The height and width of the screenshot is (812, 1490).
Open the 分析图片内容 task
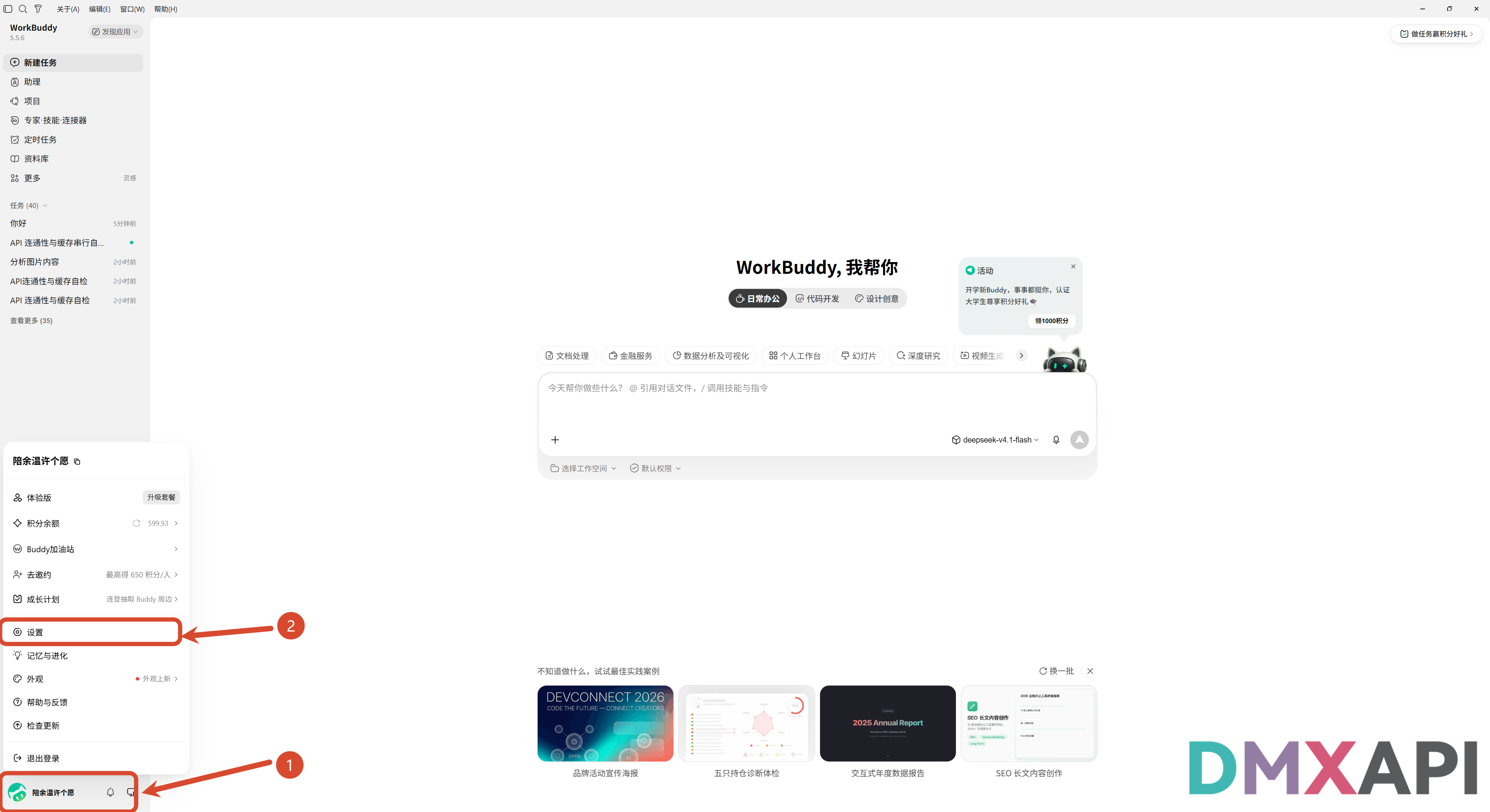tap(73, 262)
